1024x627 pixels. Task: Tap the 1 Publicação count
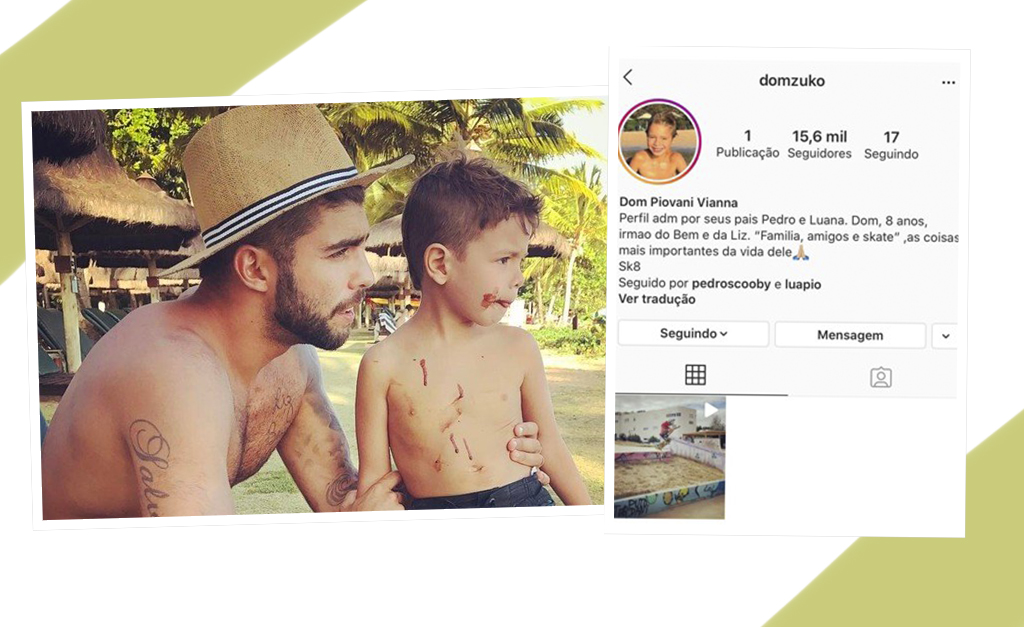[x=747, y=144]
